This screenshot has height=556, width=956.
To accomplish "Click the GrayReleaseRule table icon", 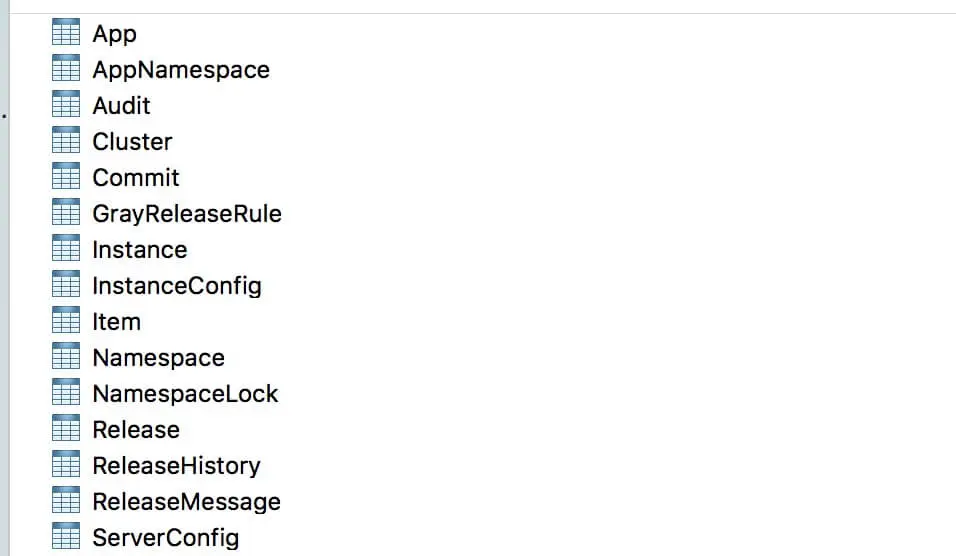I will pyautogui.click(x=65, y=213).
